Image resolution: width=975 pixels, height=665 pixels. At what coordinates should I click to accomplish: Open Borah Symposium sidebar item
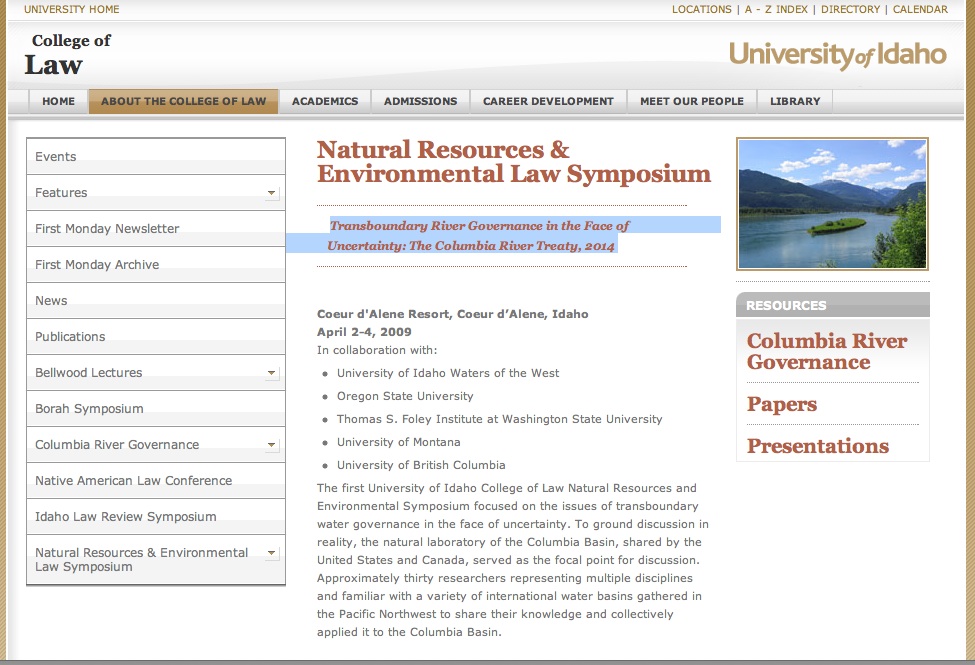[x=155, y=409]
